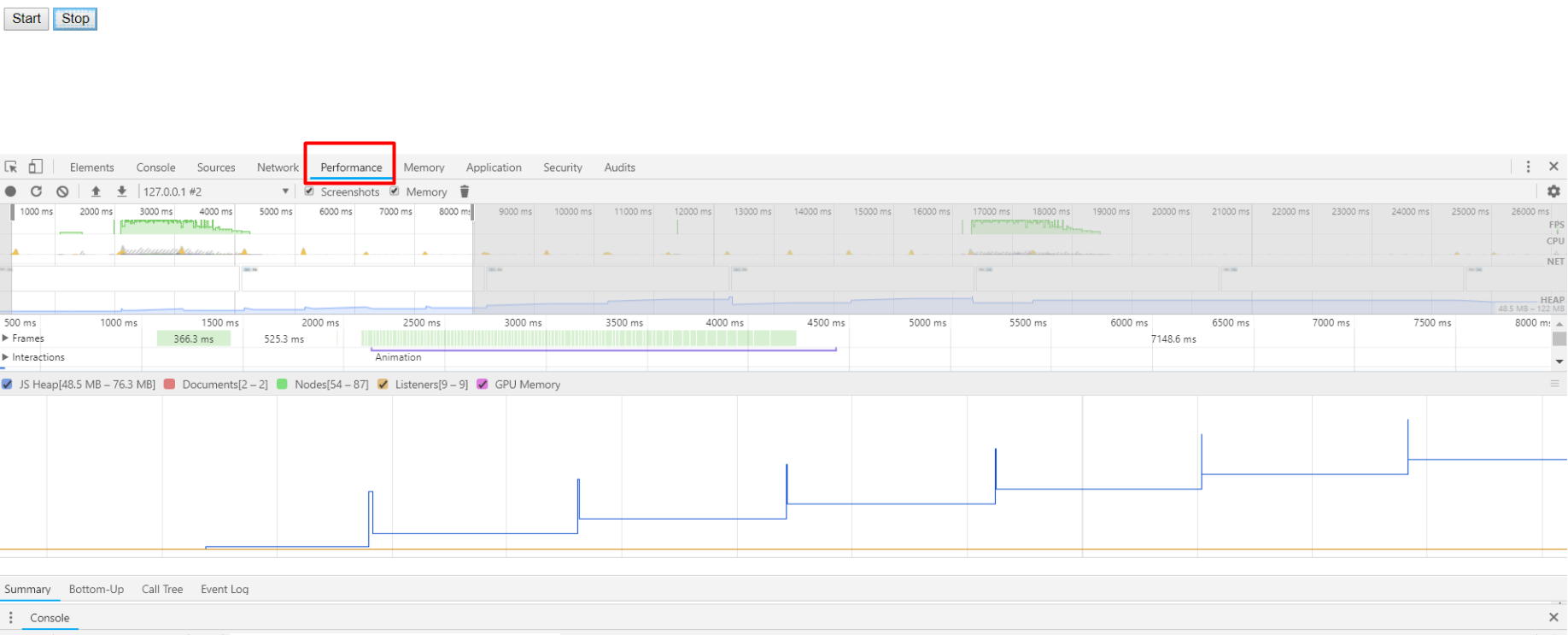Click the save profile download icon
1568x635 pixels.
click(x=122, y=191)
